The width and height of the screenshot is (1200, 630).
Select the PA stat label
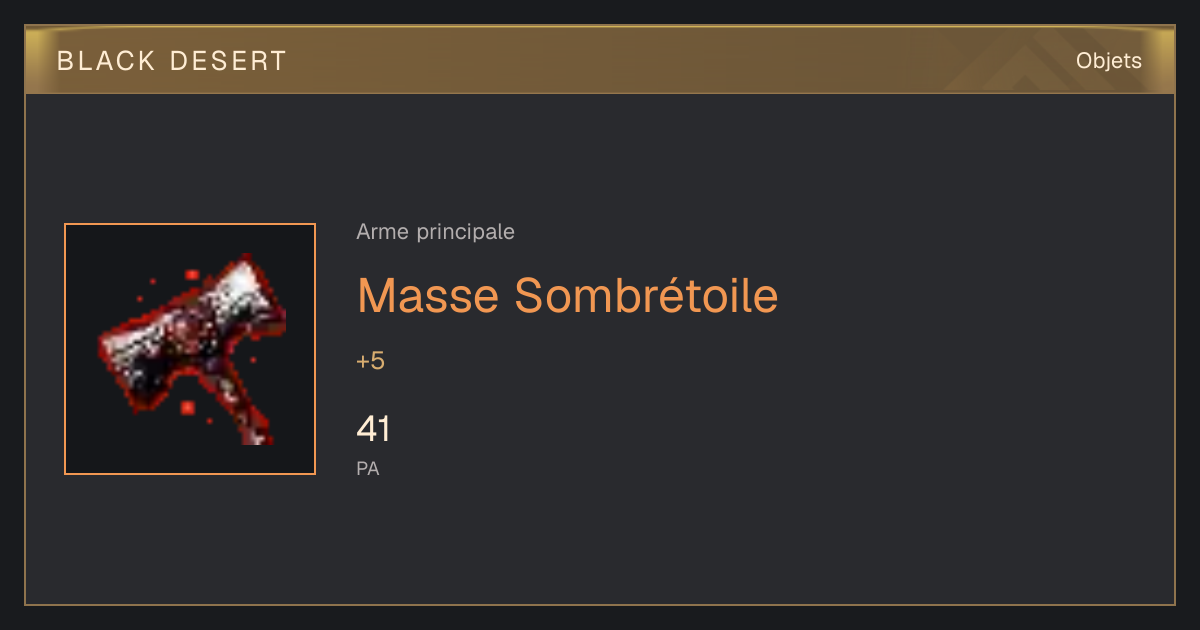[x=368, y=468]
